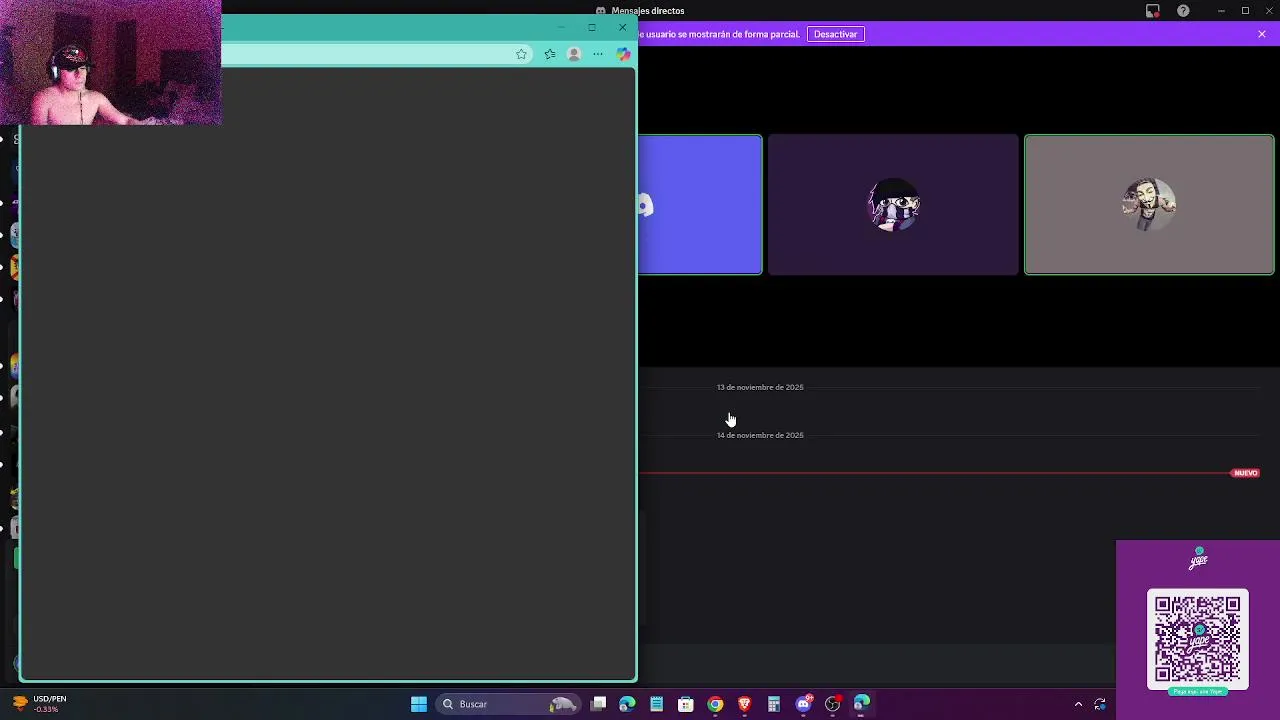Viewport: 1280px width, 720px height.
Task: Open Edge favorites list icon
Action: click(x=550, y=54)
